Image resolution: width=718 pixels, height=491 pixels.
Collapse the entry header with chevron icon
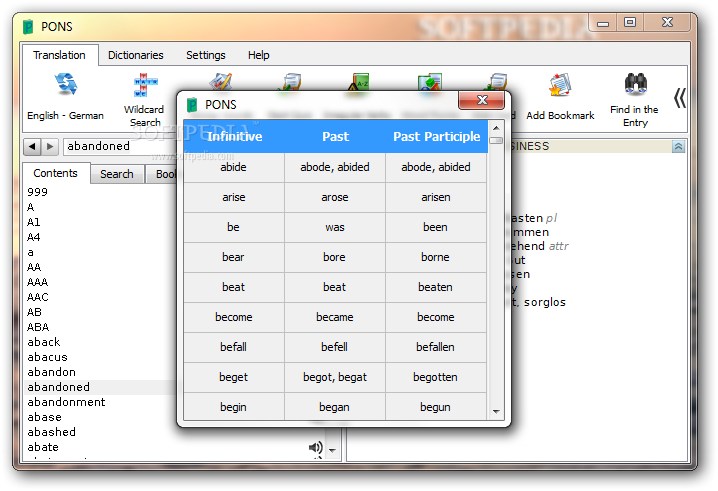click(678, 147)
